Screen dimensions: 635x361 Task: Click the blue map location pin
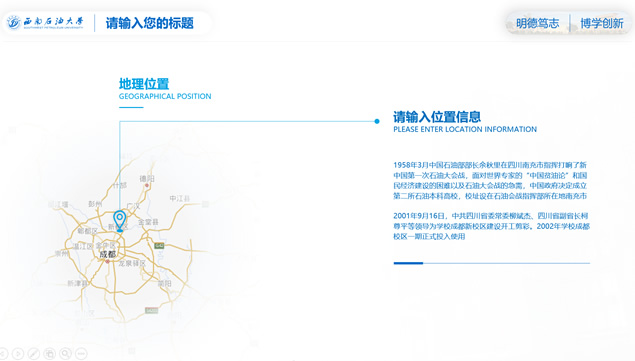pyautogui.click(x=119, y=221)
